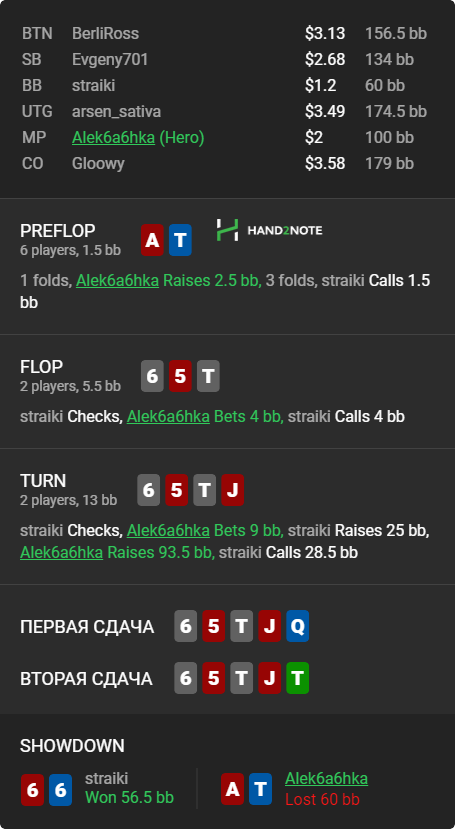The height and width of the screenshot is (829, 455).
Task: Click the red 5 card on flop
Action: coord(180,376)
